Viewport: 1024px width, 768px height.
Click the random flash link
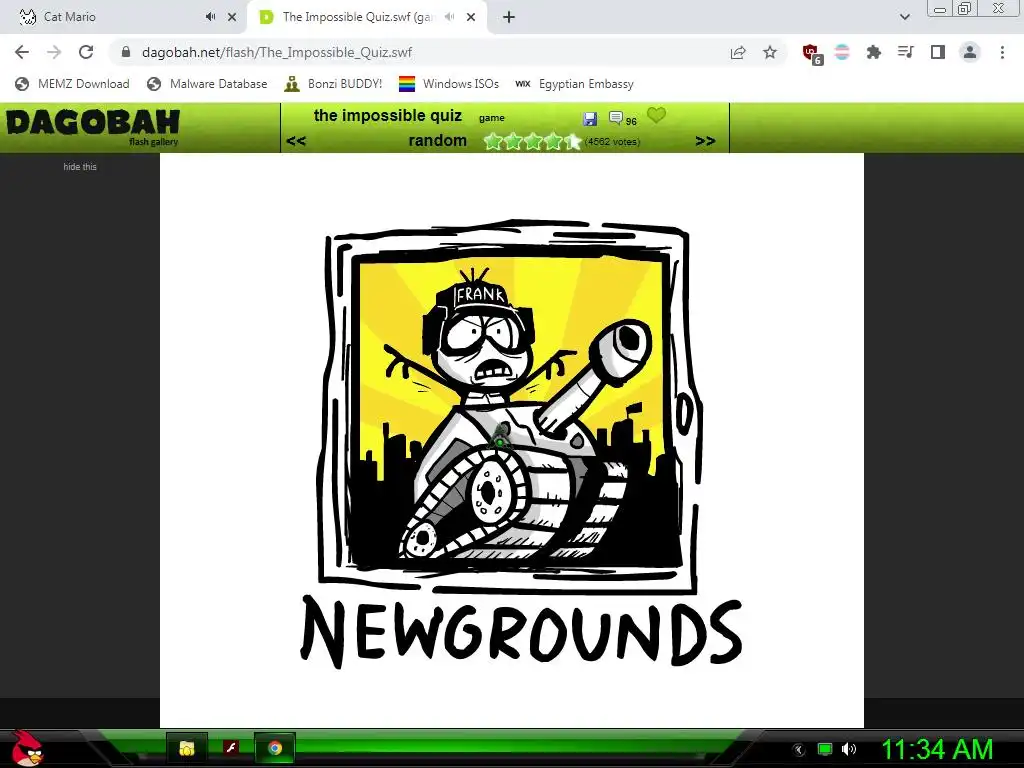click(438, 140)
